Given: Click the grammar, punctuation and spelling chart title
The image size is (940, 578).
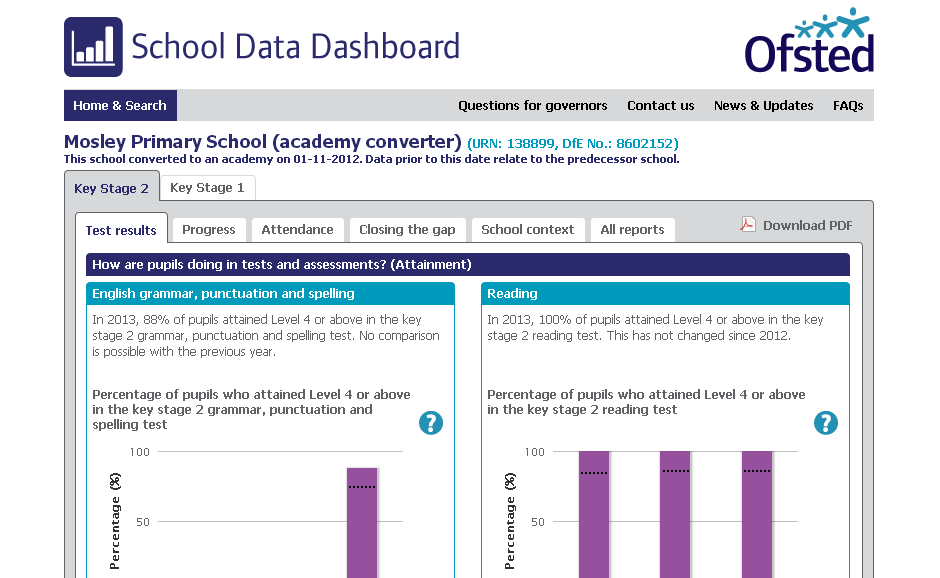Looking at the screenshot, I should (x=251, y=410).
